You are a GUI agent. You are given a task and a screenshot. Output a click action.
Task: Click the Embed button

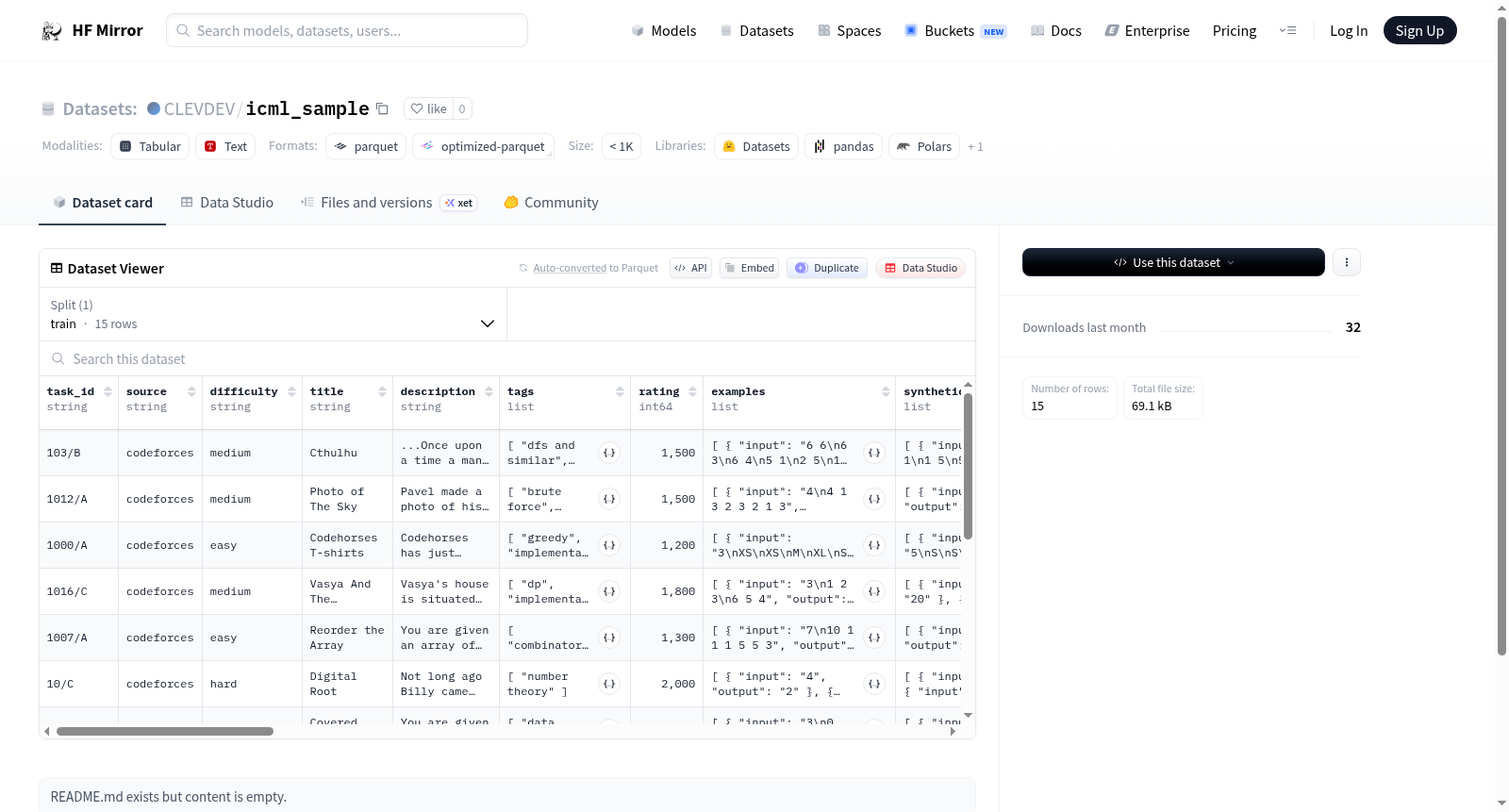749,268
